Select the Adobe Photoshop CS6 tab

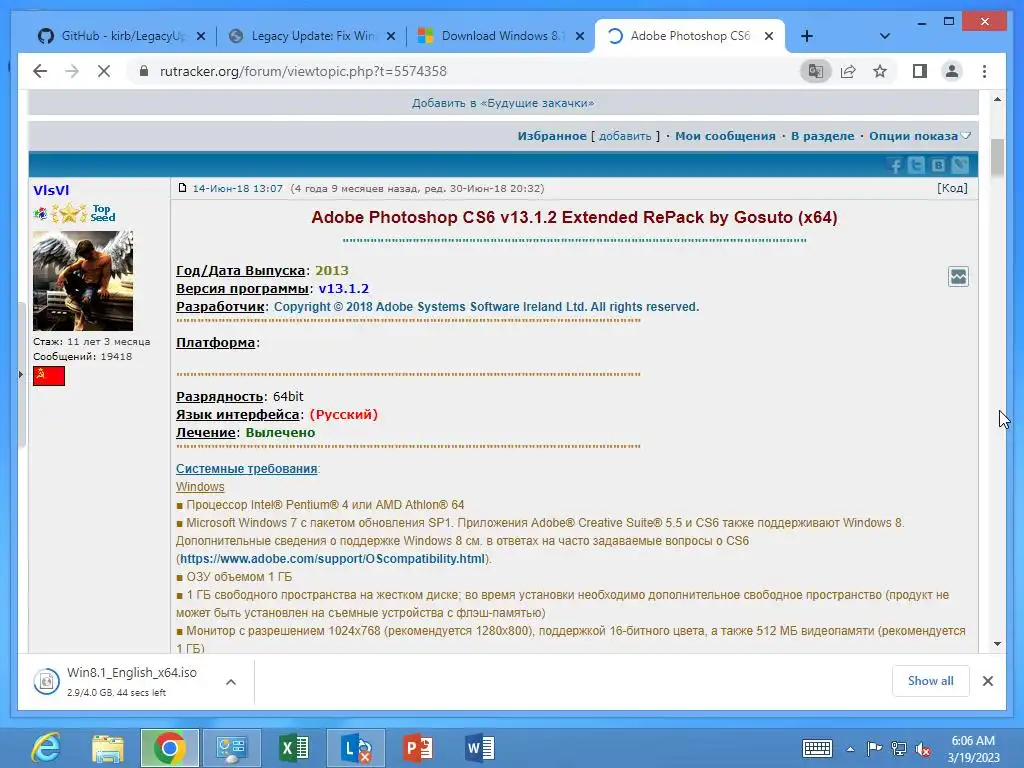689,36
